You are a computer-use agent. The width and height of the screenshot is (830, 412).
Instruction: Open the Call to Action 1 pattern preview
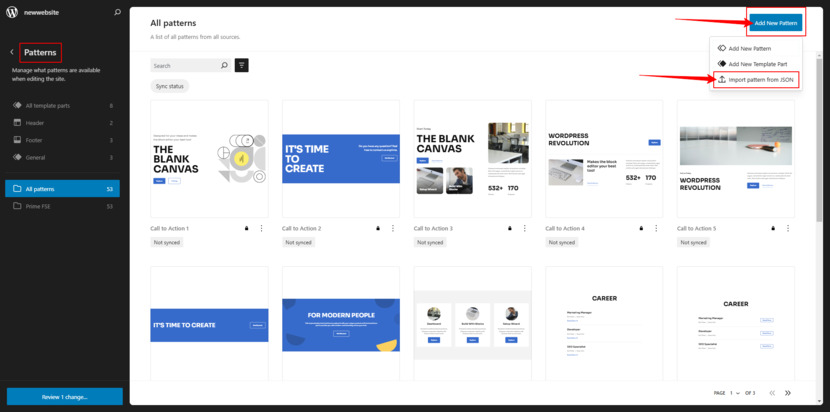[x=209, y=158]
